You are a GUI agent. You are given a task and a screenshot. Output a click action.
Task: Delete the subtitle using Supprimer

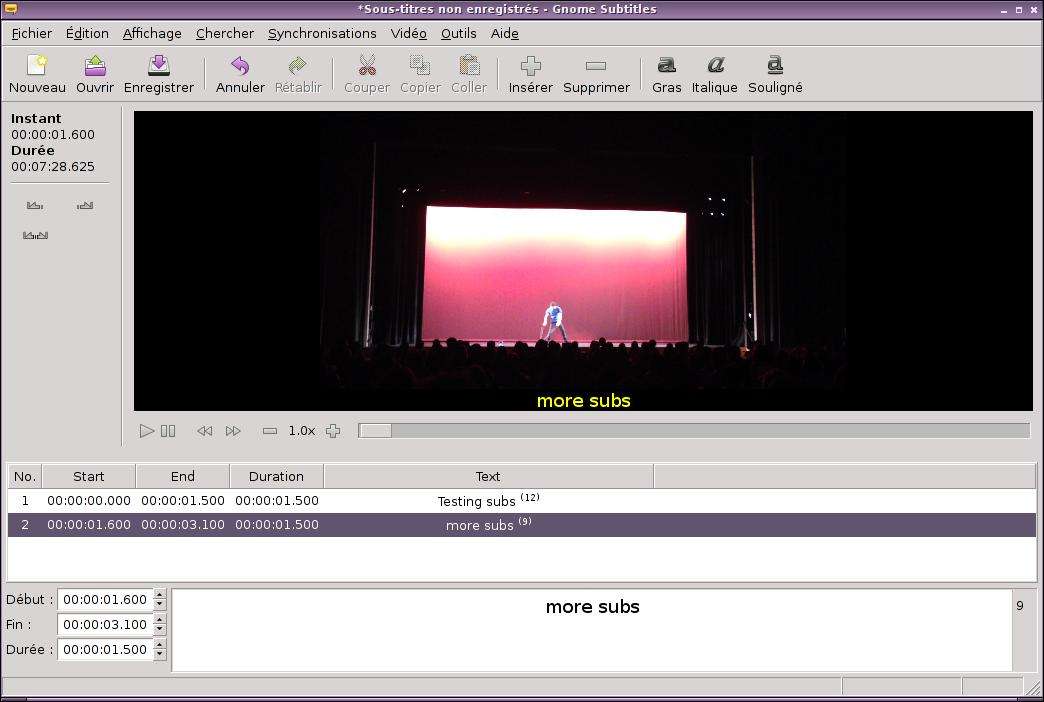(596, 74)
